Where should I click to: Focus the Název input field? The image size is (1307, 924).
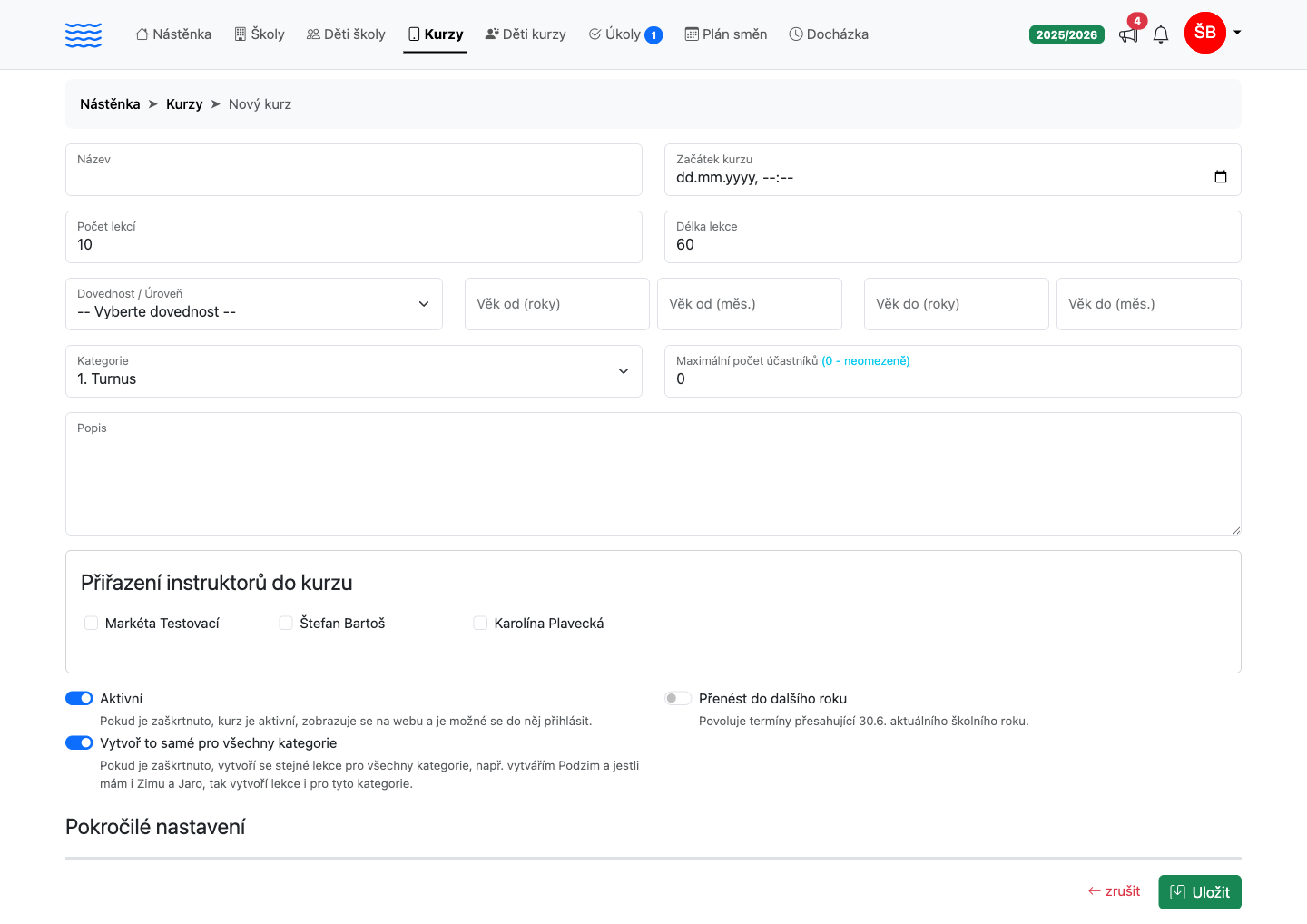click(354, 170)
